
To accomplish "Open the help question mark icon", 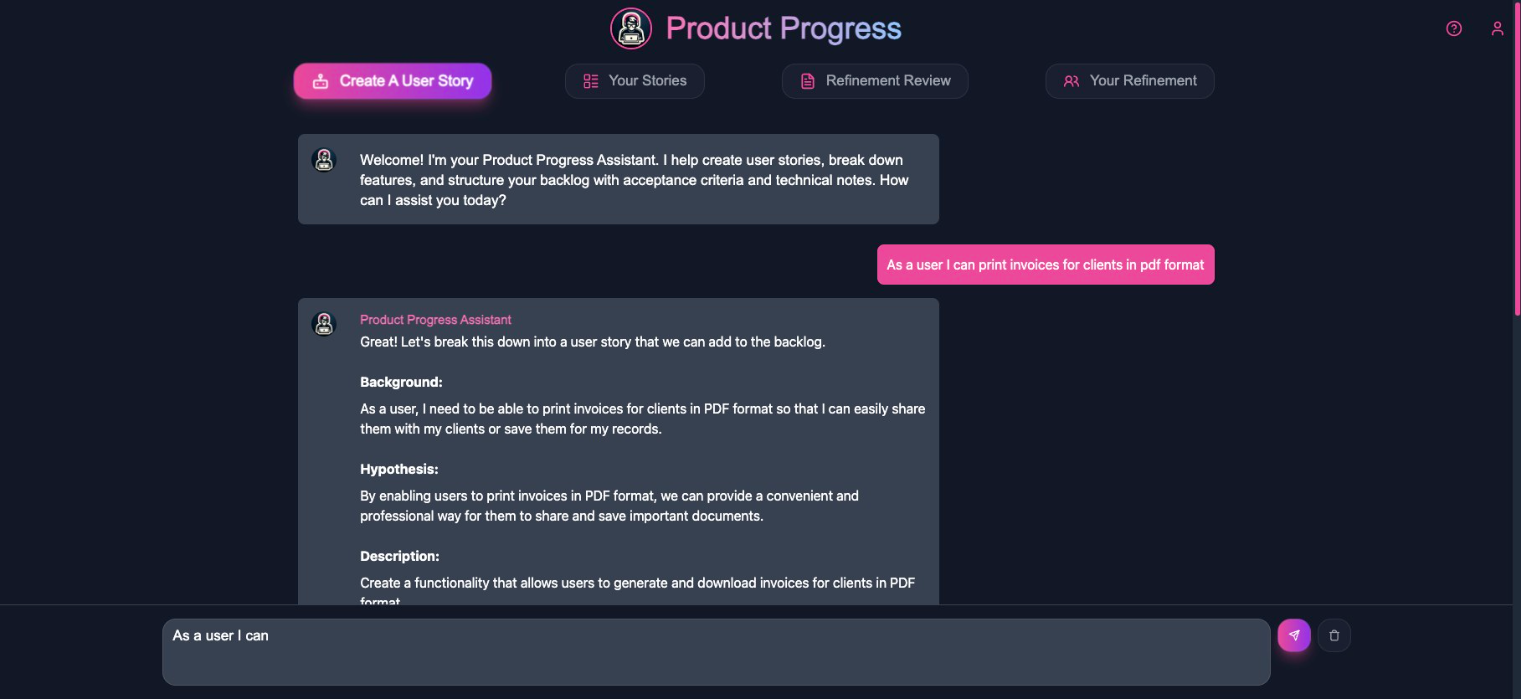I will 1454,28.
